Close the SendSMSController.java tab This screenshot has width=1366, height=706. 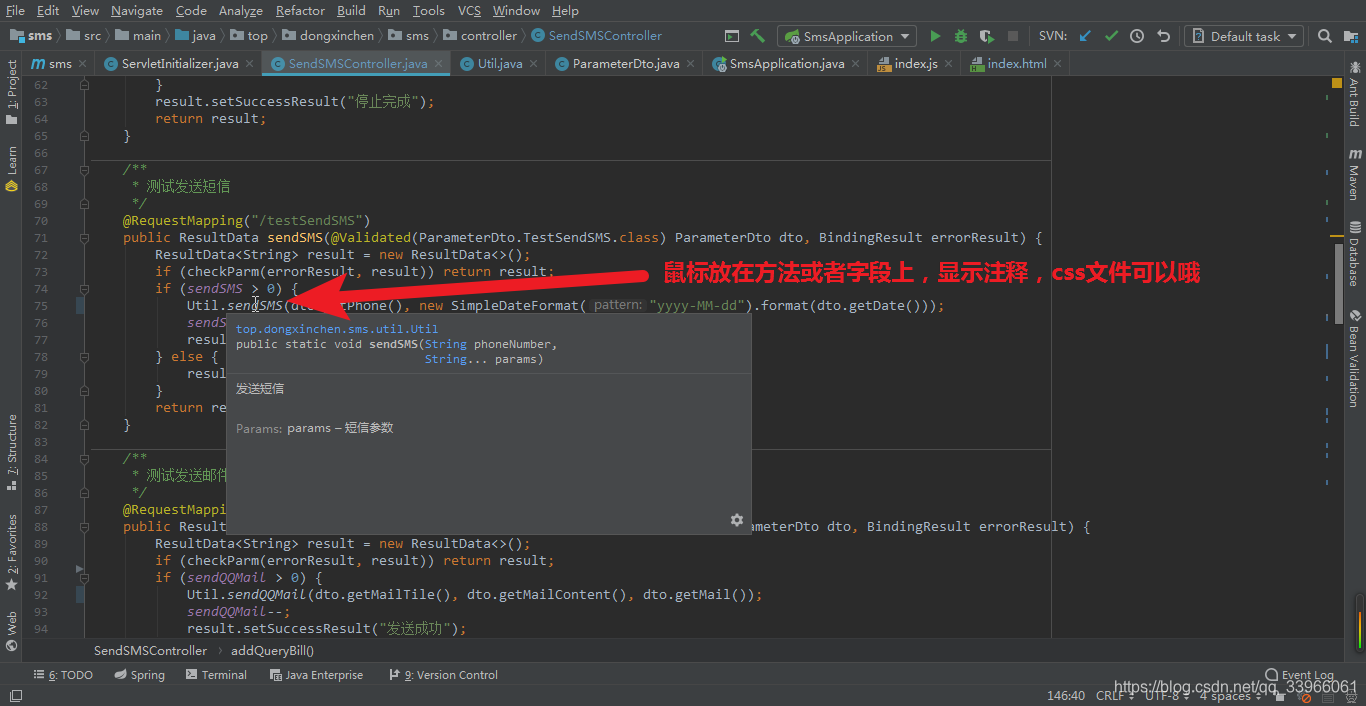click(438, 63)
